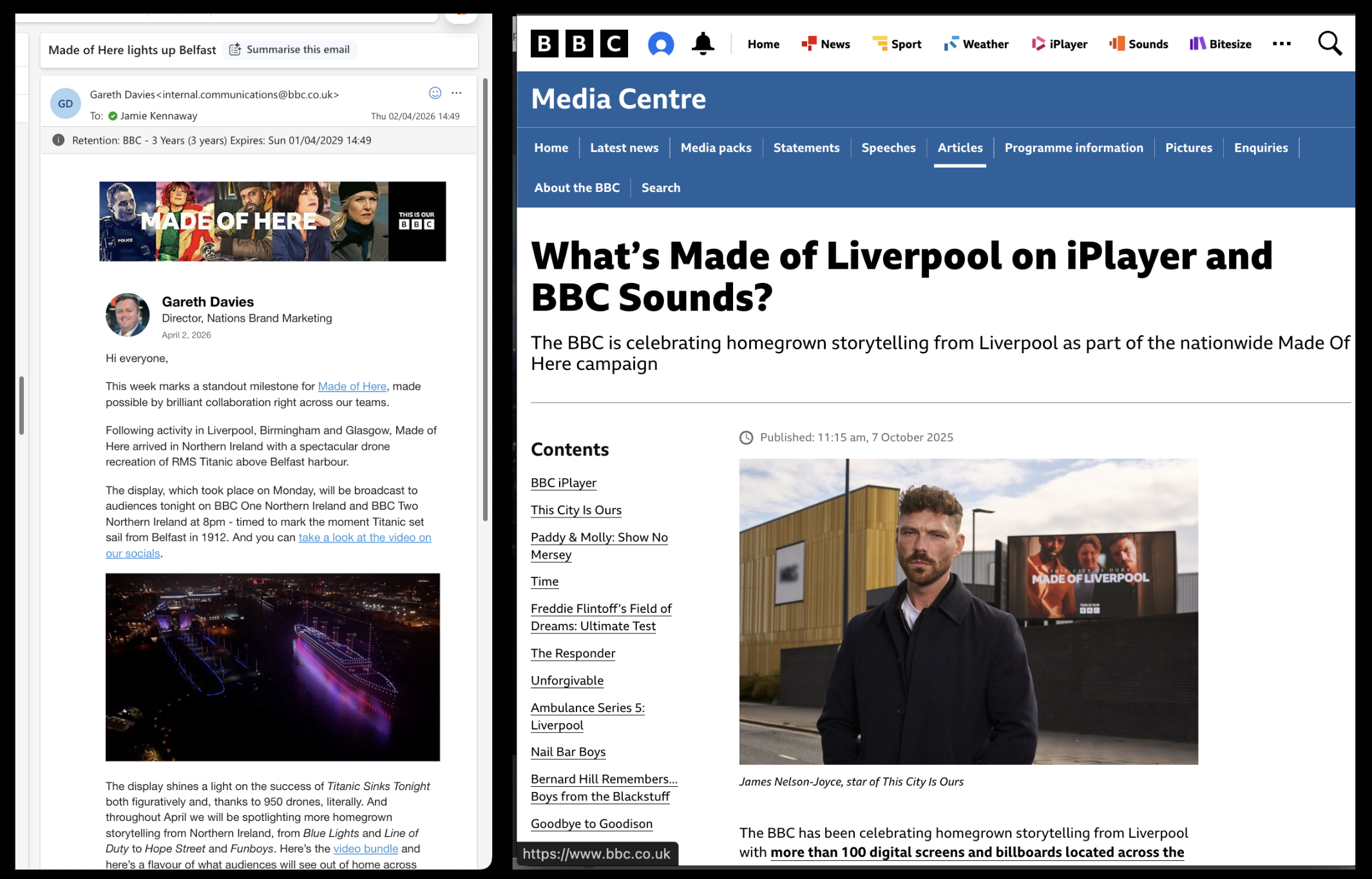Image resolution: width=1372 pixels, height=879 pixels.
Task: Go to BBC News in top nav
Action: [x=826, y=44]
